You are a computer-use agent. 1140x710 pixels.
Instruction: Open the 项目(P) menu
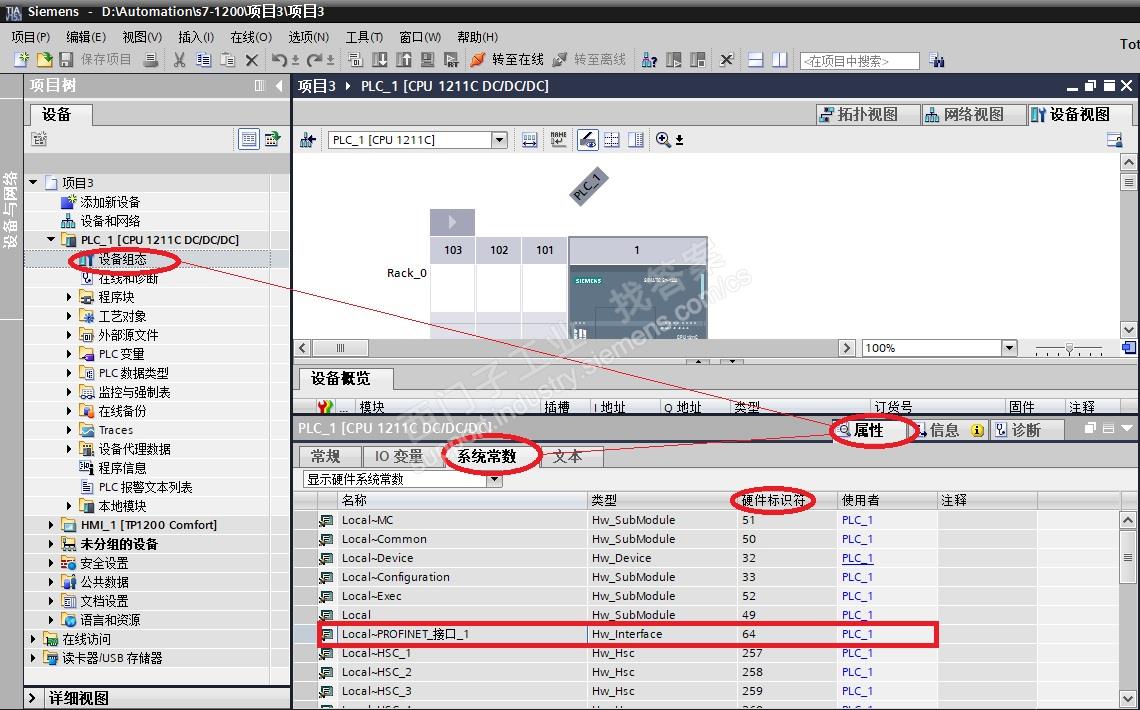(31, 36)
